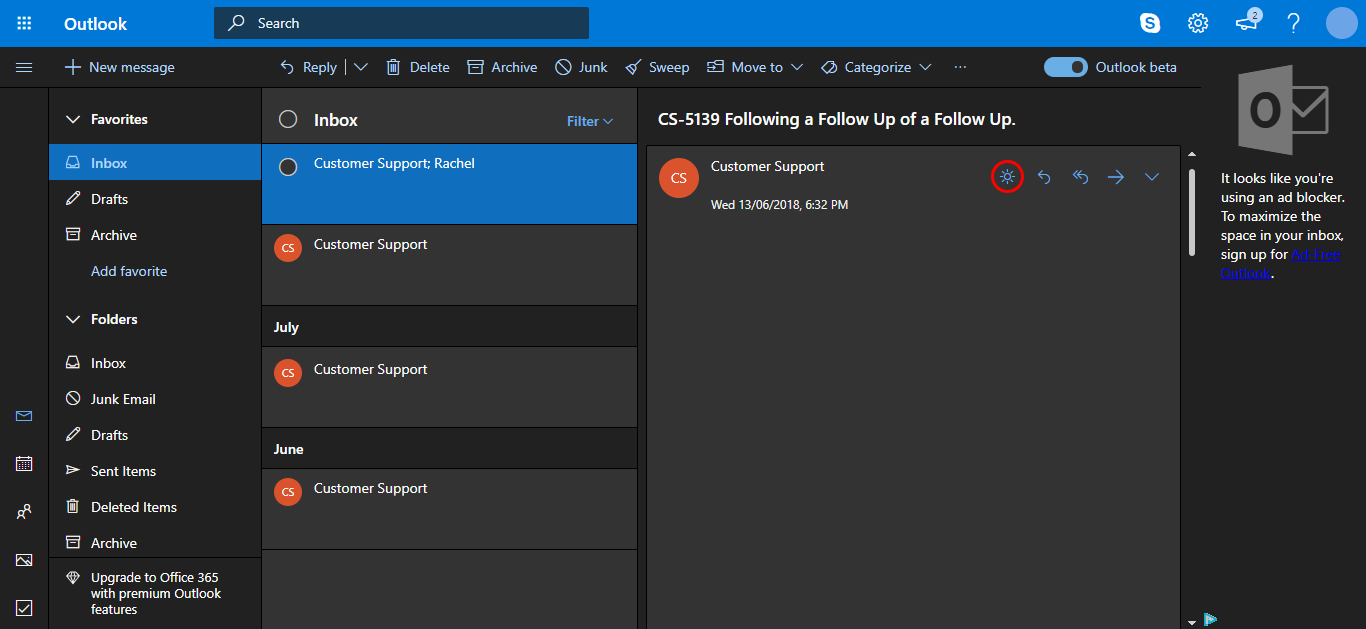Open Customer Support email under July
The width and height of the screenshot is (1366, 629).
[449, 387]
